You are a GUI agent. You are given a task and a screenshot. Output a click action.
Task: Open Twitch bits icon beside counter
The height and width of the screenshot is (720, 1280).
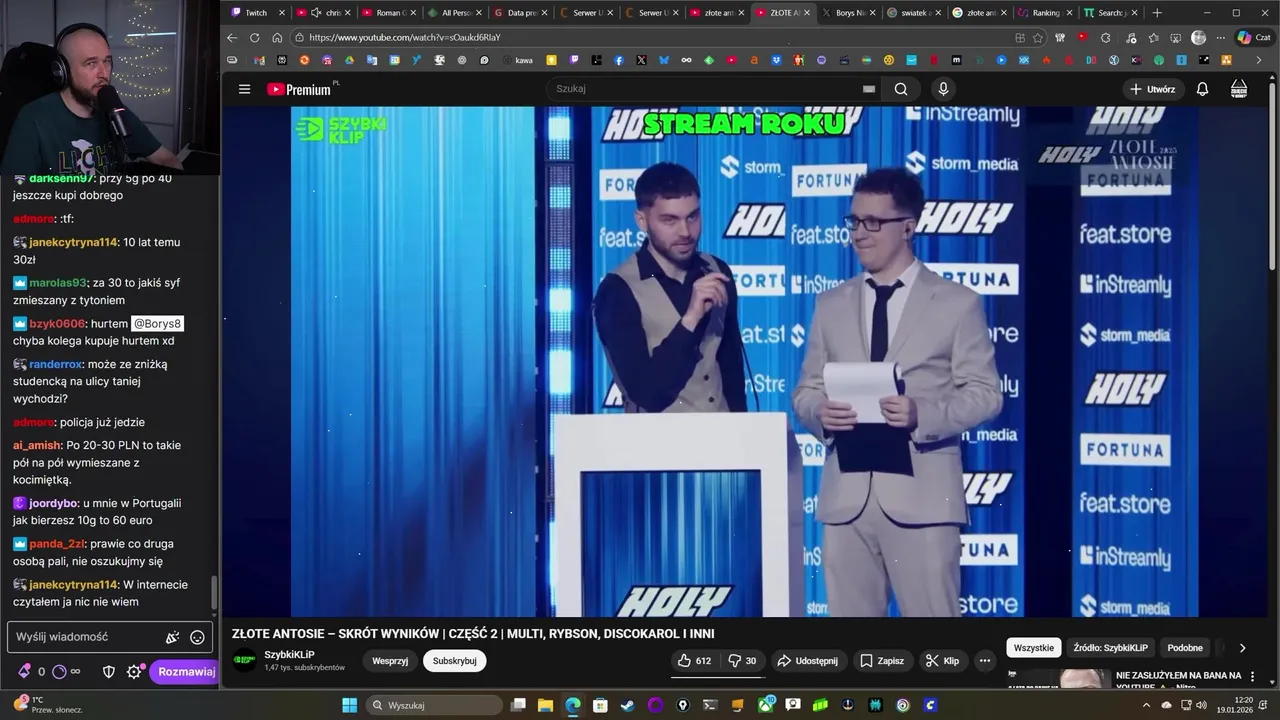(x=24, y=672)
